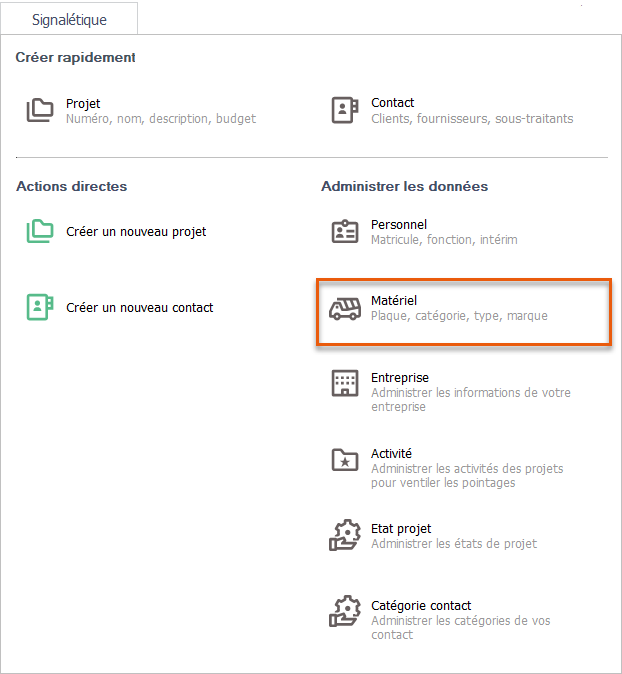The width and height of the screenshot is (622, 674).
Task: Click the Catégorie contact gear icon
Action: click(344, 612)
